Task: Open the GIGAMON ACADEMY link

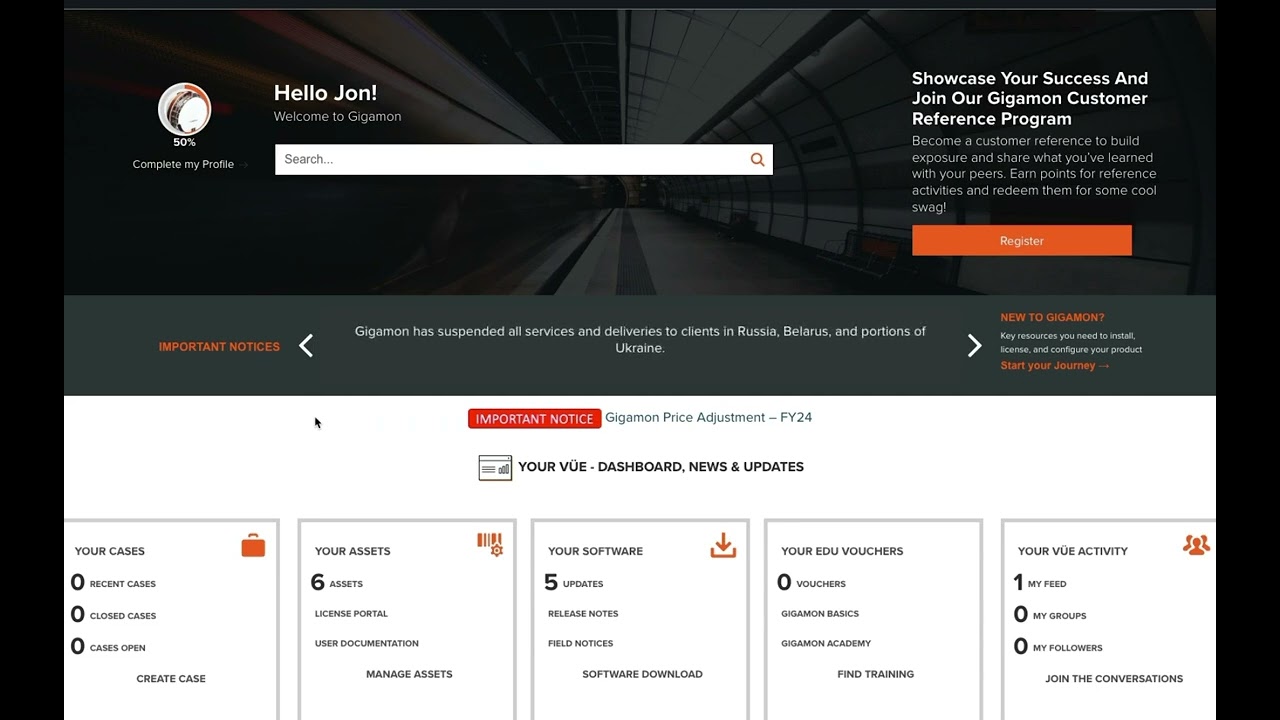Action: point(826,644)
